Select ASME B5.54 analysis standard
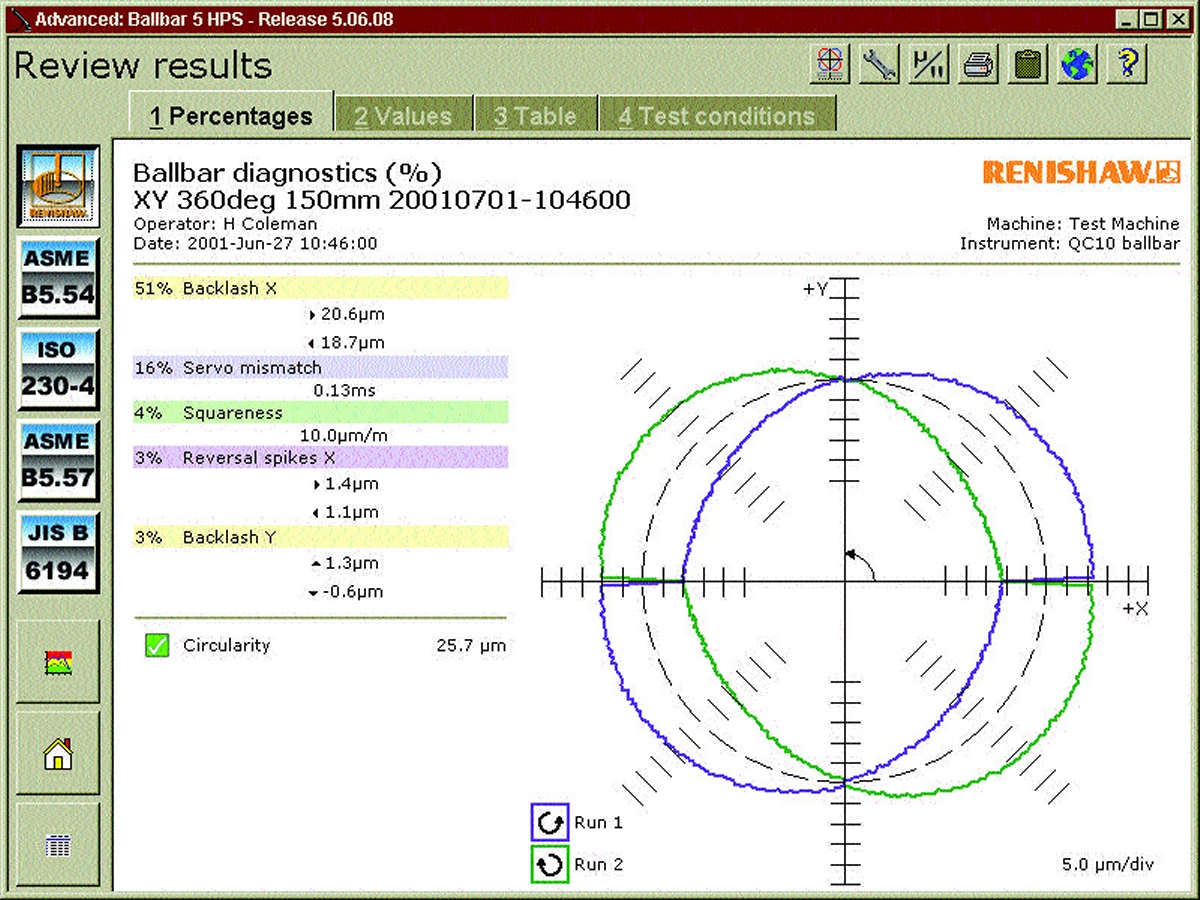 (58, 276)
